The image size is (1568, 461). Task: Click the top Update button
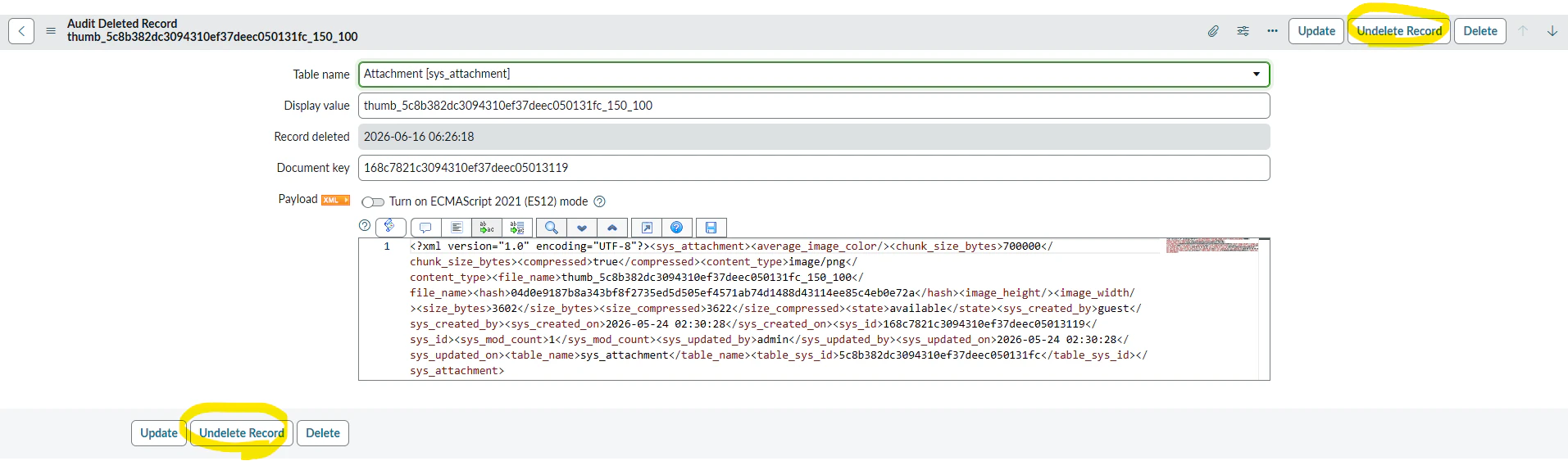[x=1316, y=31]
